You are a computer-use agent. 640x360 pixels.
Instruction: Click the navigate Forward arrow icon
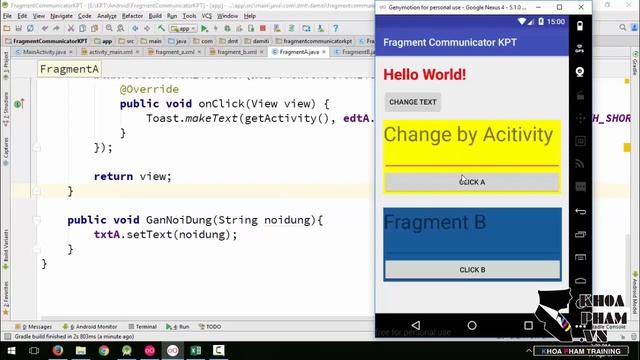(x=147, y=28)
